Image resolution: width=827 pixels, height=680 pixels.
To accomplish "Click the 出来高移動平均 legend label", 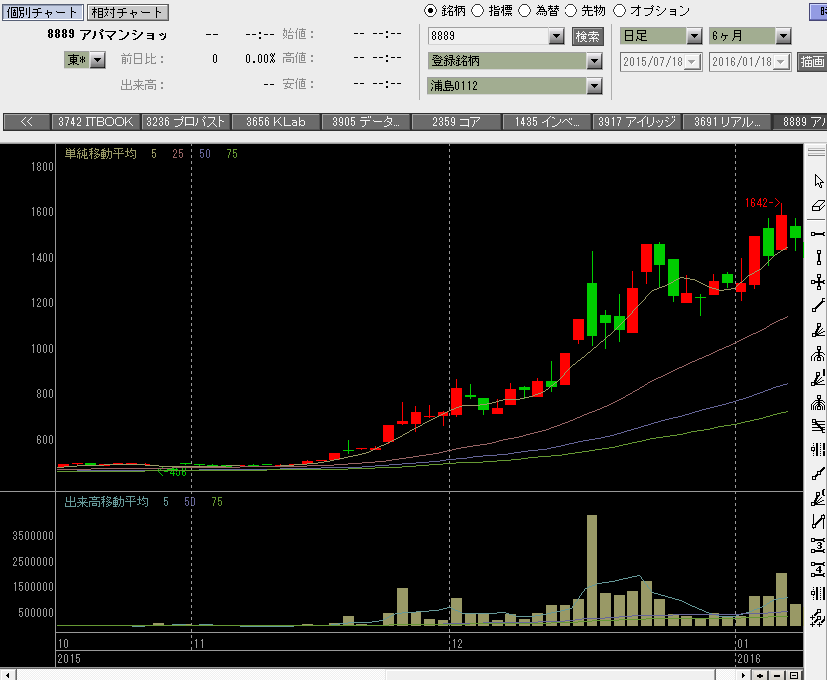I will [107, 502].
